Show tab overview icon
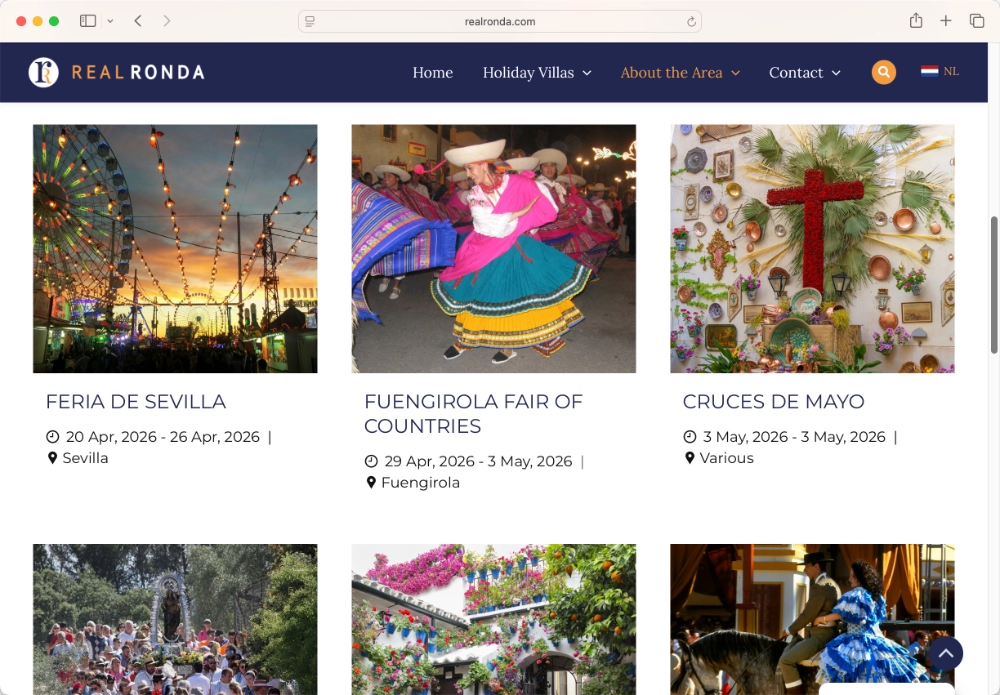Image resolution: width=1000 pixels, height=695 pixels. (x=977, y=21)
